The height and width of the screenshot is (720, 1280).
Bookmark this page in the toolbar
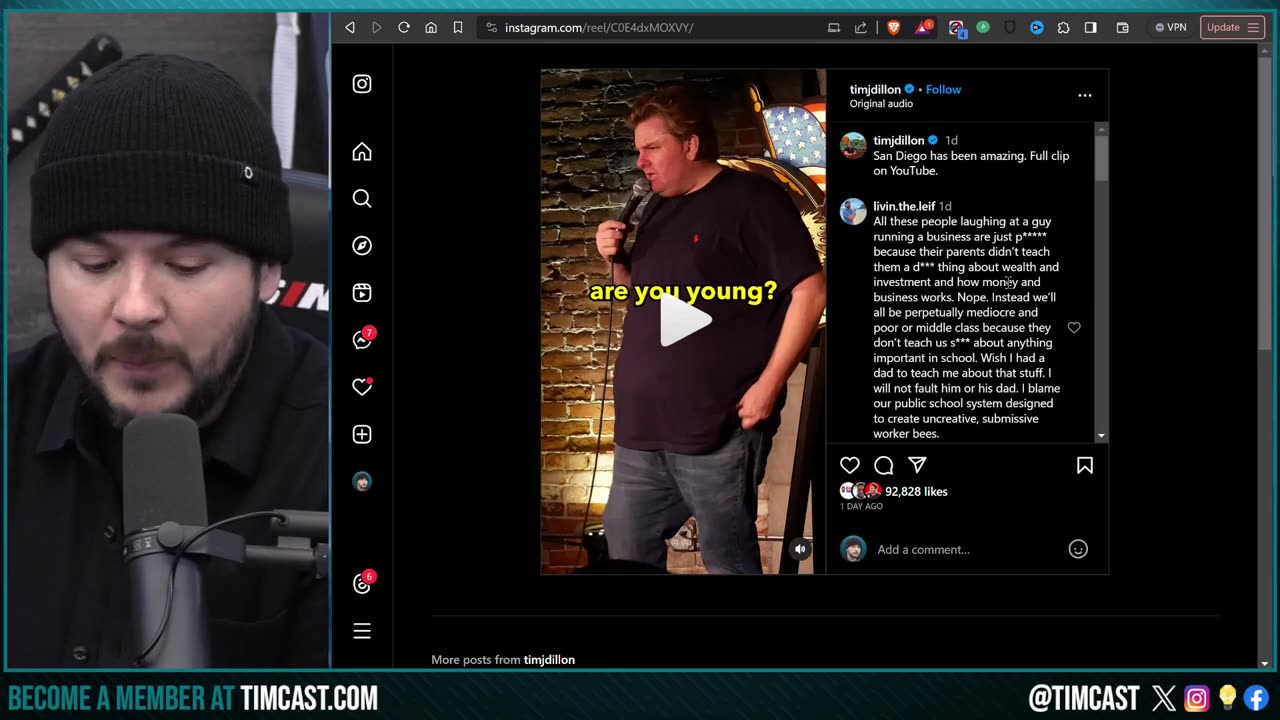click(x=458, y=28)
